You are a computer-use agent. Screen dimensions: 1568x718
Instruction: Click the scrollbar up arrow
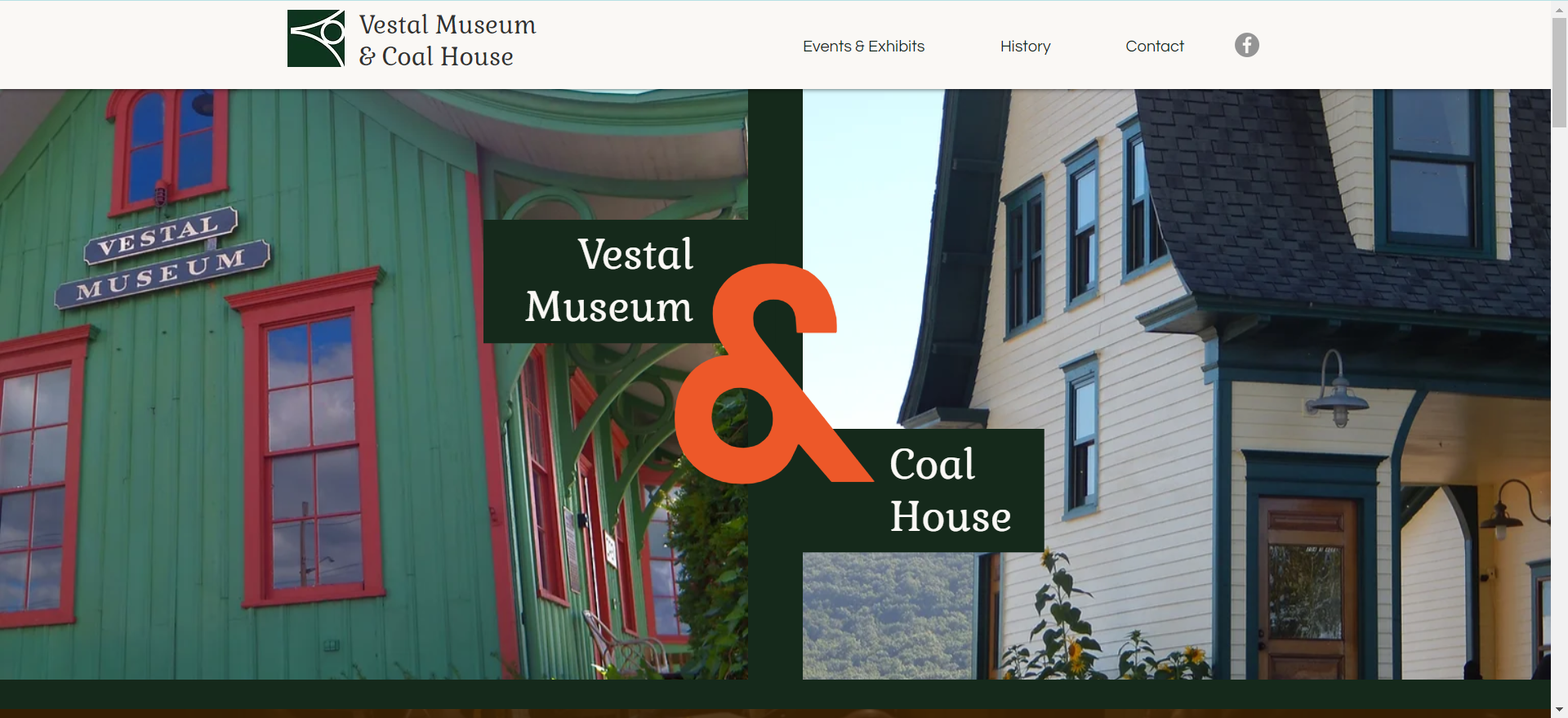(x=1559, y=7)
